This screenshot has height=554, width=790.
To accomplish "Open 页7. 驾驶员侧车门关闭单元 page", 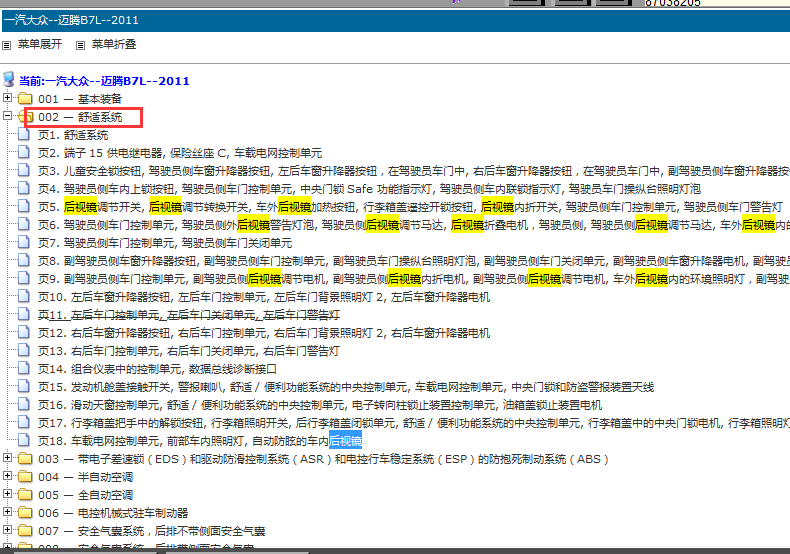I will click(165, 243).
